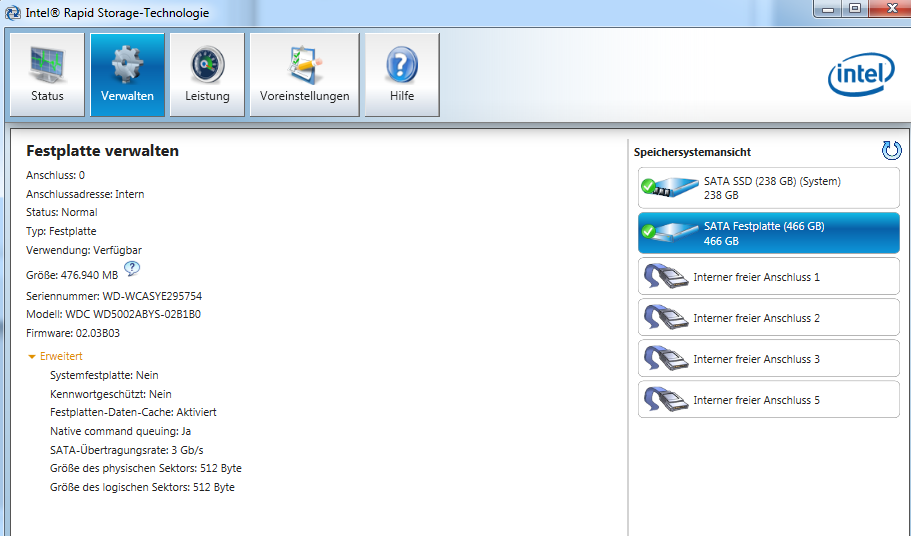Screen dimensions: 911x536
Task: Click the SATA Festplatte disk icon
Action: [669, 232]
